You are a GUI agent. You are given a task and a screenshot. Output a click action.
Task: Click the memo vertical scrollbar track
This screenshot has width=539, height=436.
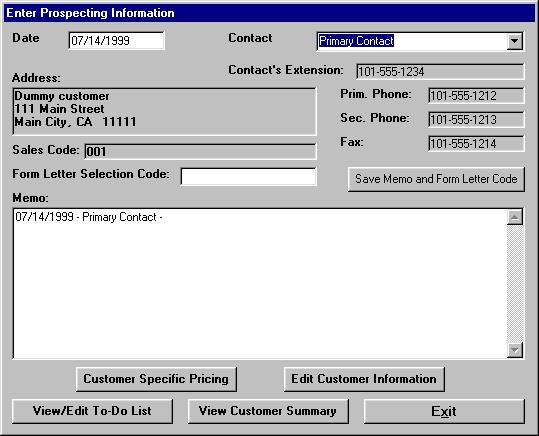515,283
